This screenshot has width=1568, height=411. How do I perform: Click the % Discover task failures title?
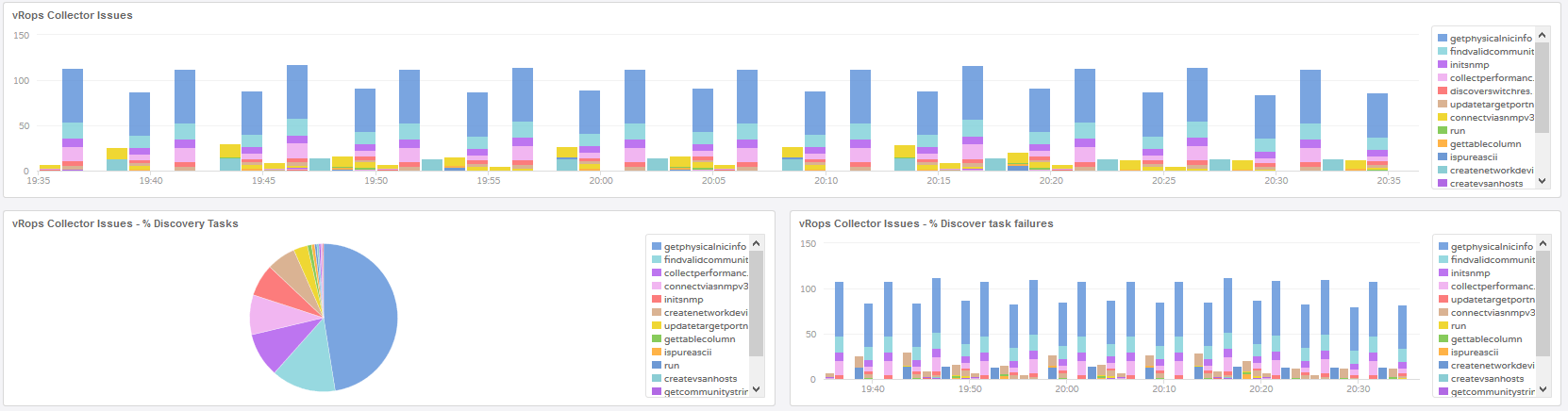point(926,223)
